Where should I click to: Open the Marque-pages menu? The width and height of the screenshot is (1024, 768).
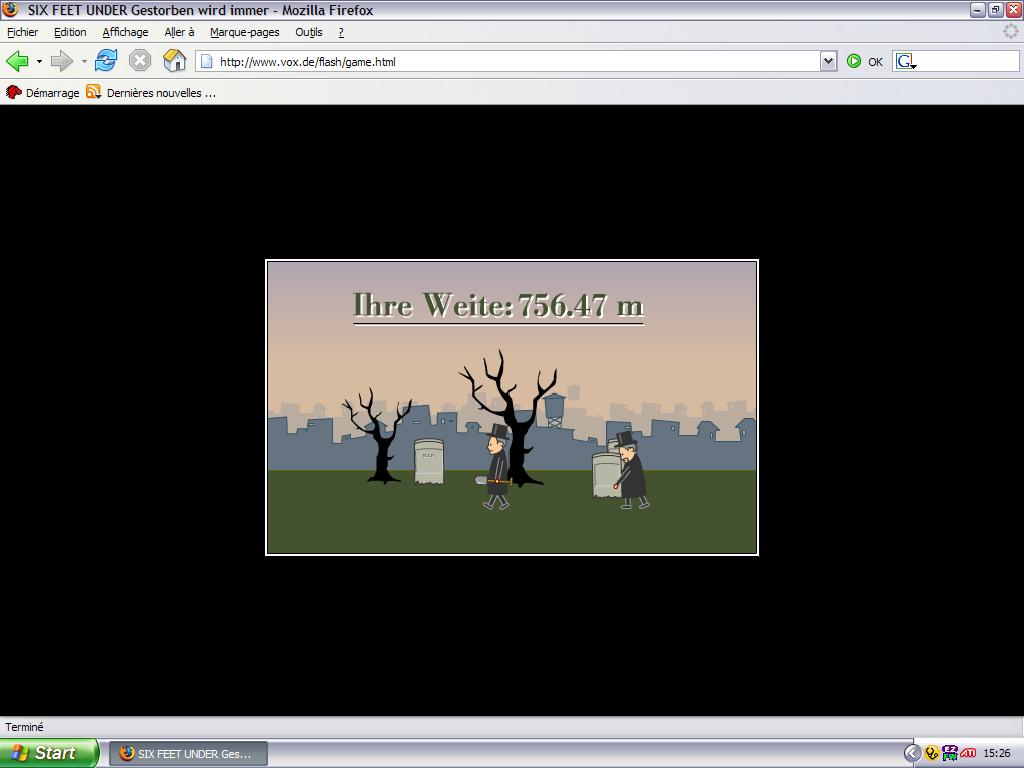(x=244, y=32)
